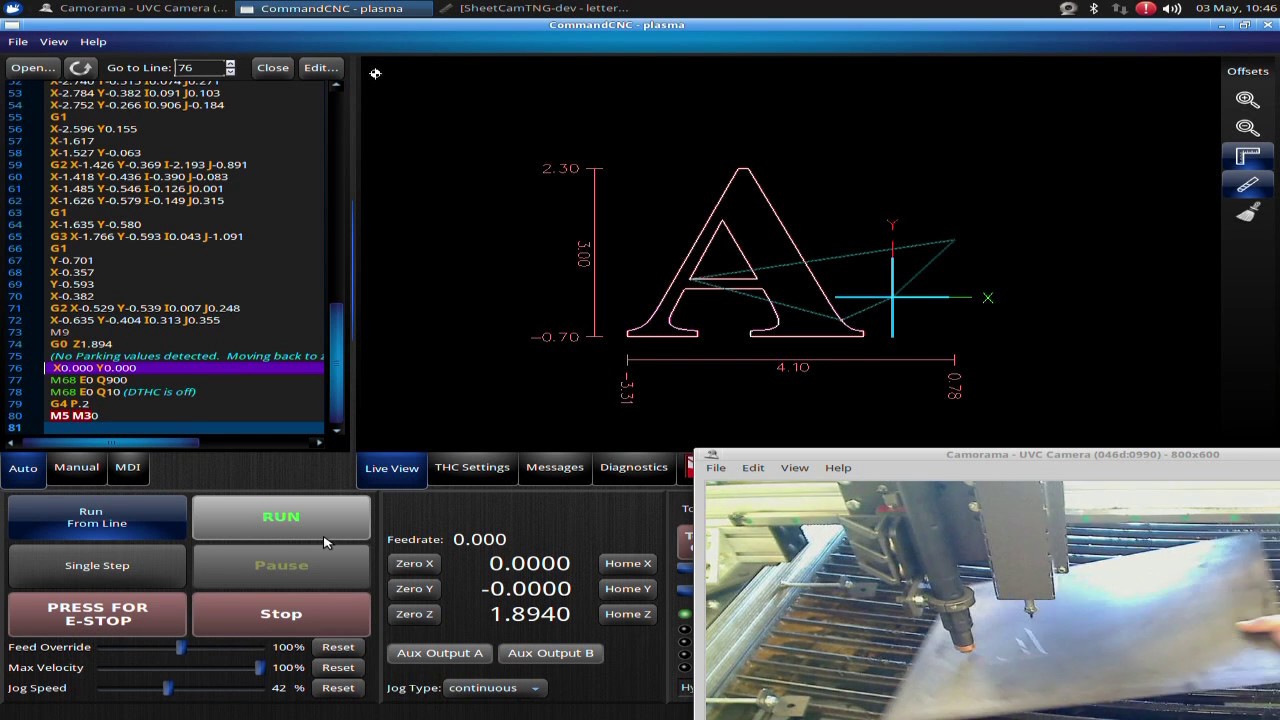Open the Offsets panel tab

(x=1248, y=71)
